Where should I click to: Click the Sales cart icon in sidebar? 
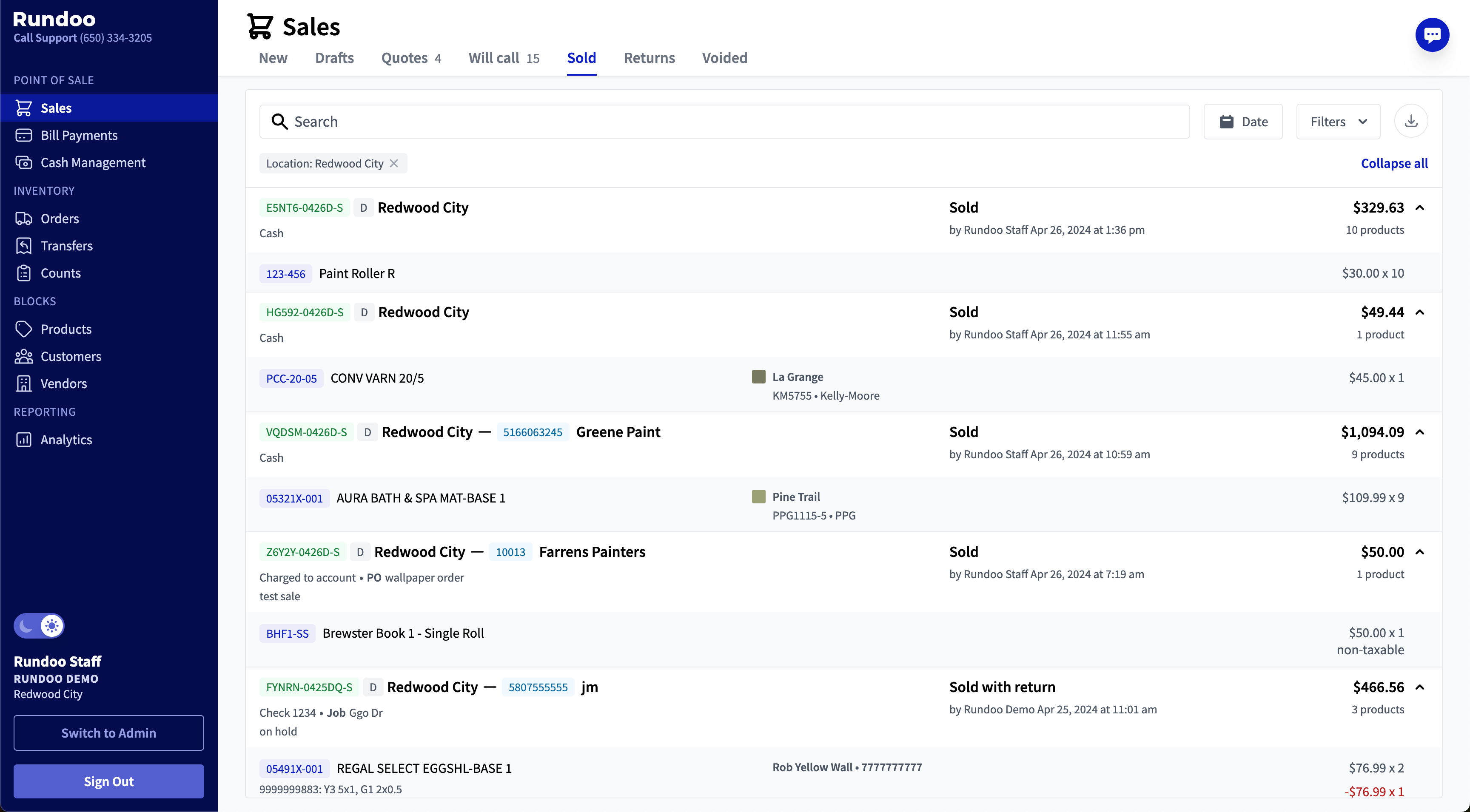pos(23,108)
